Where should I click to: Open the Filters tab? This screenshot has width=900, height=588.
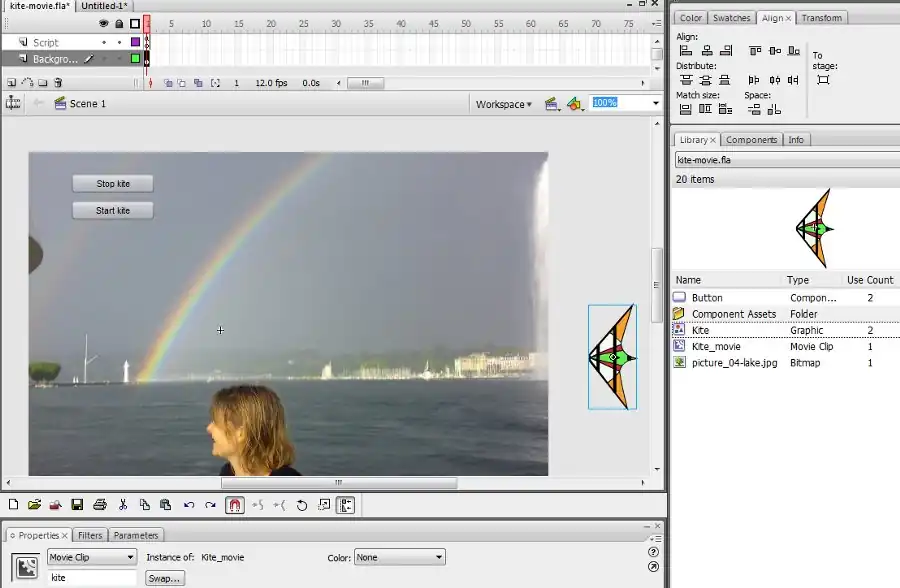90,535
